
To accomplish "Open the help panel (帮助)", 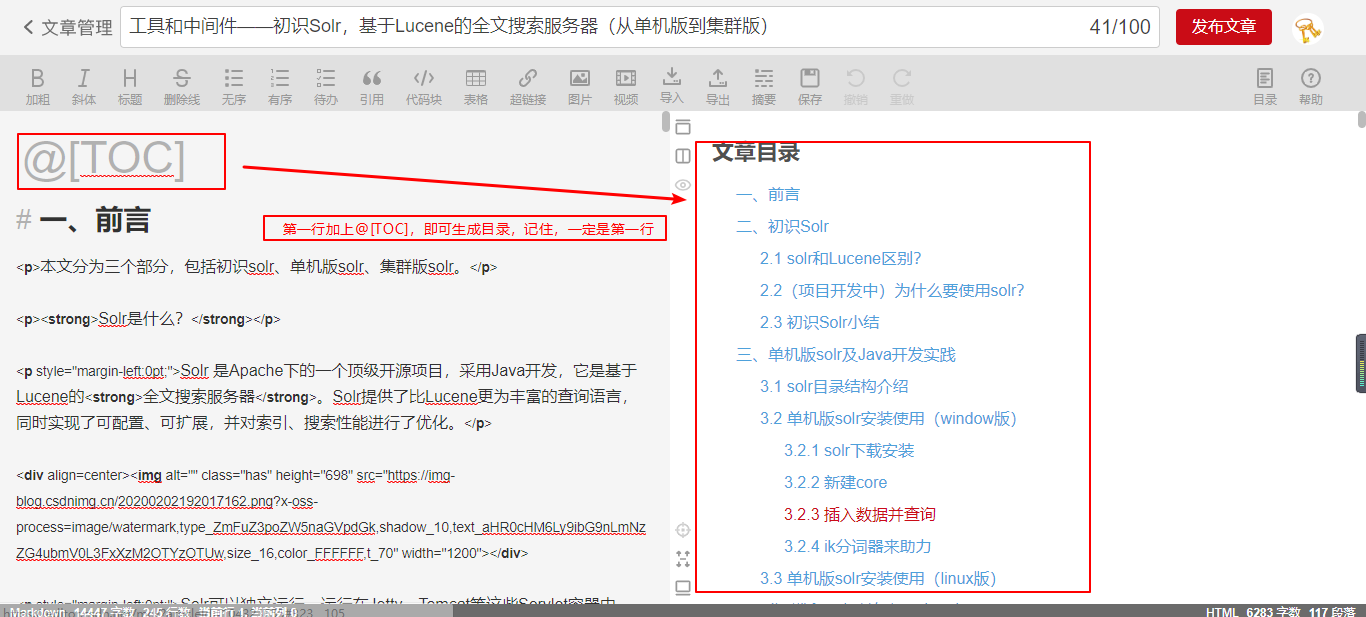I will pyautogui.click(x=1311, y=87).
